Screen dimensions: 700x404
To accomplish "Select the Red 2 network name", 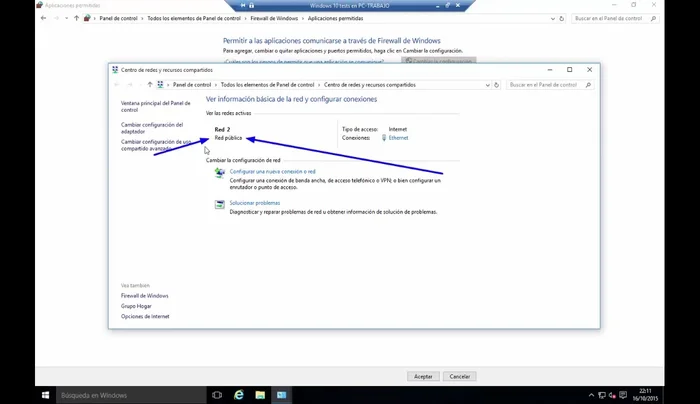I will tap(222, 129).
